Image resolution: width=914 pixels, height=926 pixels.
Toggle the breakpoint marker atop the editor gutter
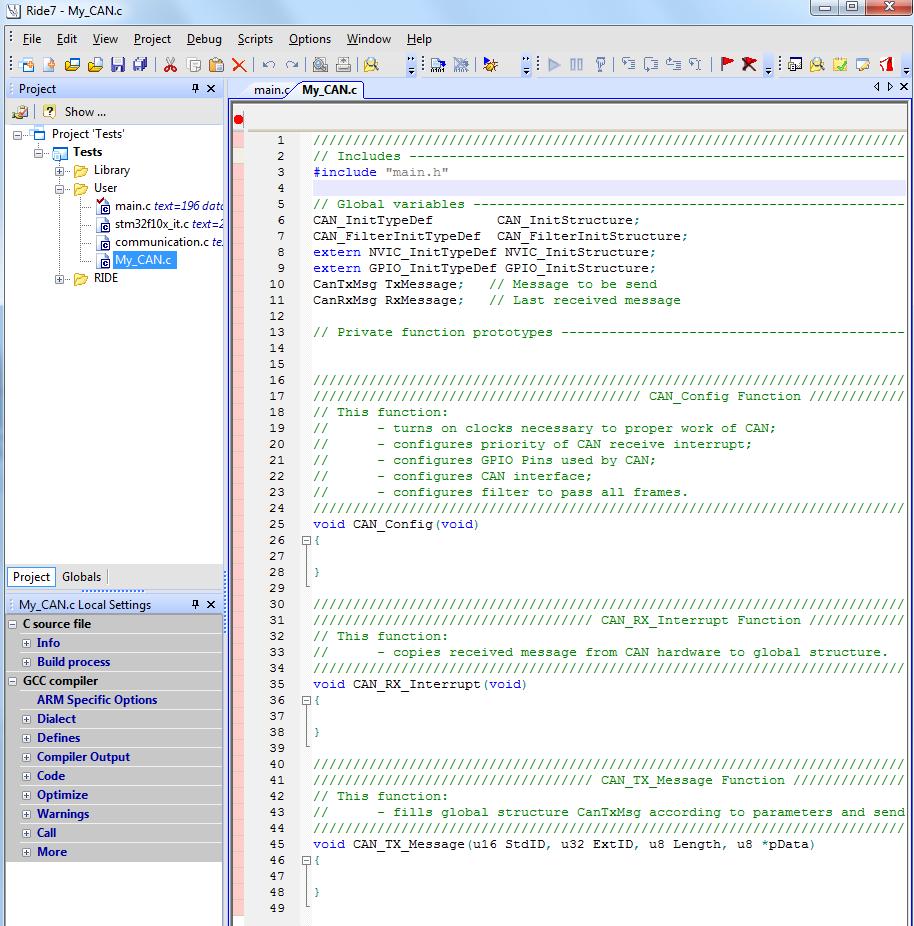coord(239,120)
